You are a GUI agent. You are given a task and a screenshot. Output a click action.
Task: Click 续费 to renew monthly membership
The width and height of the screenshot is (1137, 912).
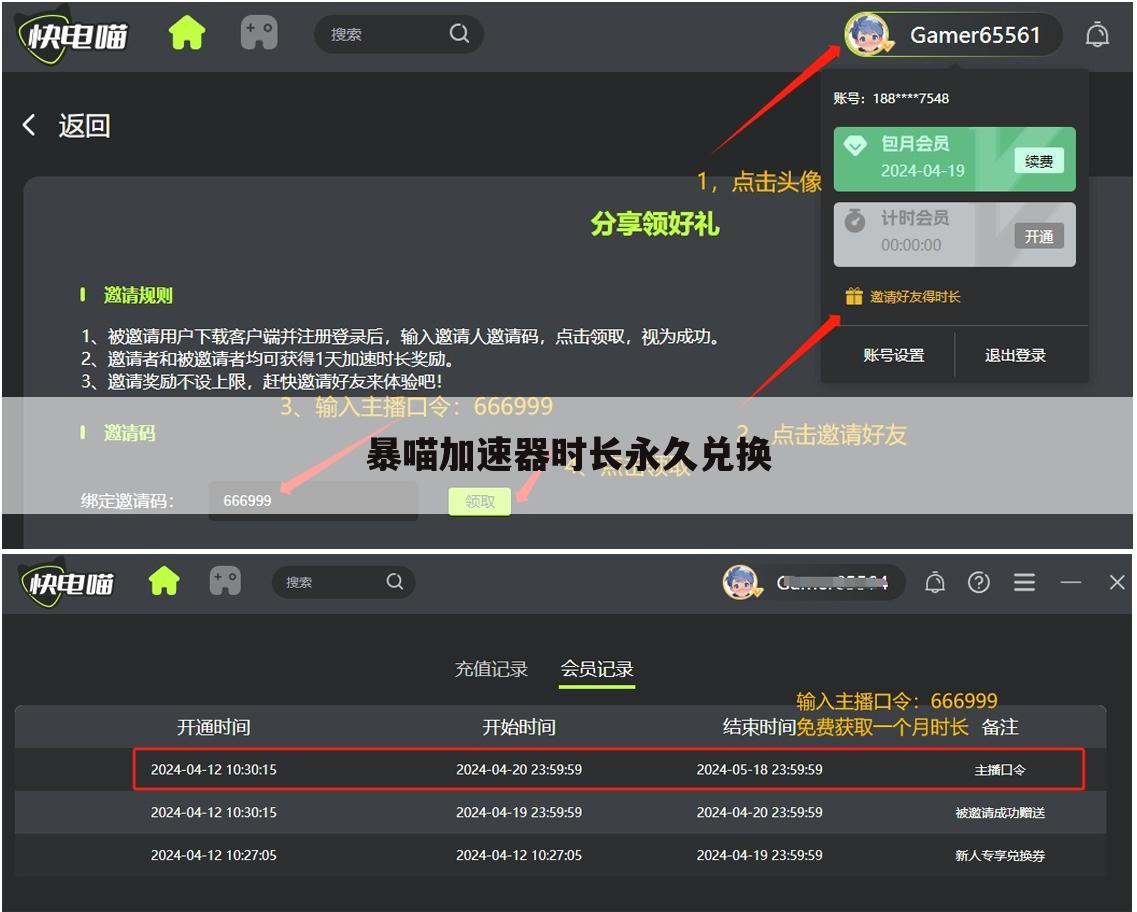[x=1038, y=161]
